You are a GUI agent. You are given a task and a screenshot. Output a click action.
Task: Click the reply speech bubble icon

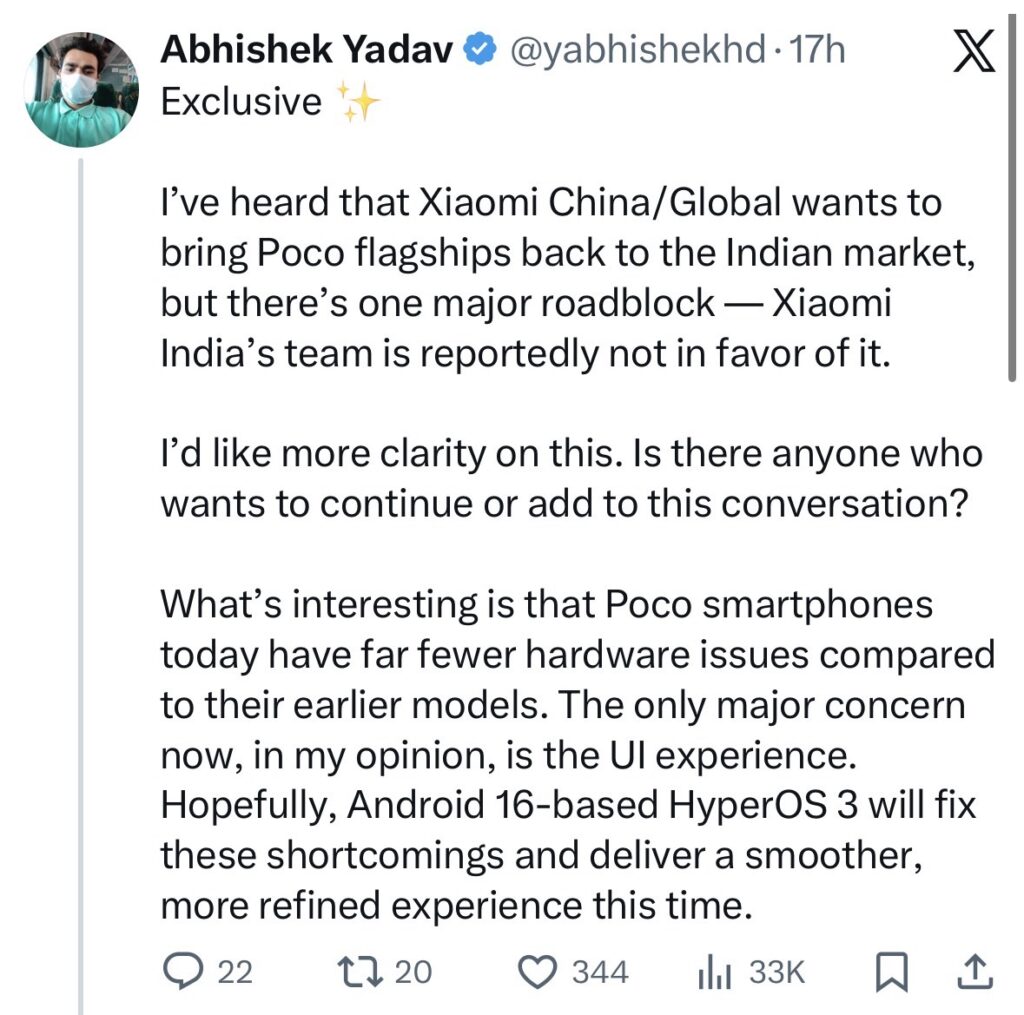[x=182, y=970]
